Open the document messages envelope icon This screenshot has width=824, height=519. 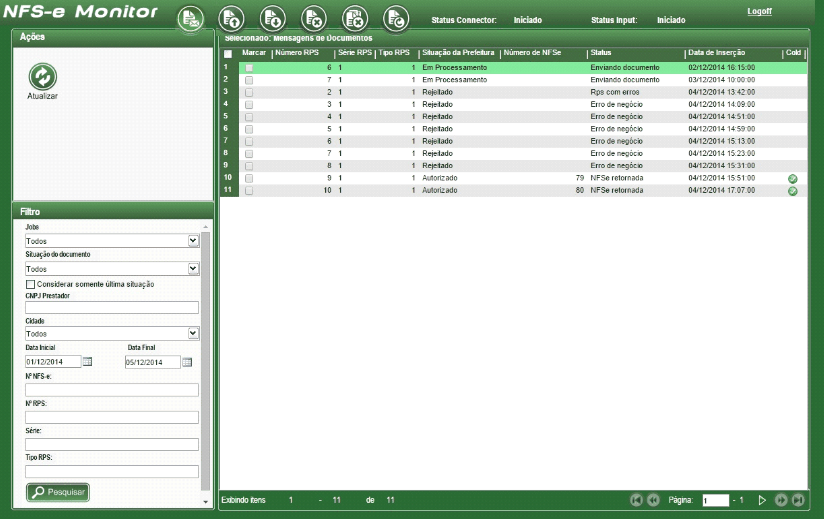(x=190, y=19)
